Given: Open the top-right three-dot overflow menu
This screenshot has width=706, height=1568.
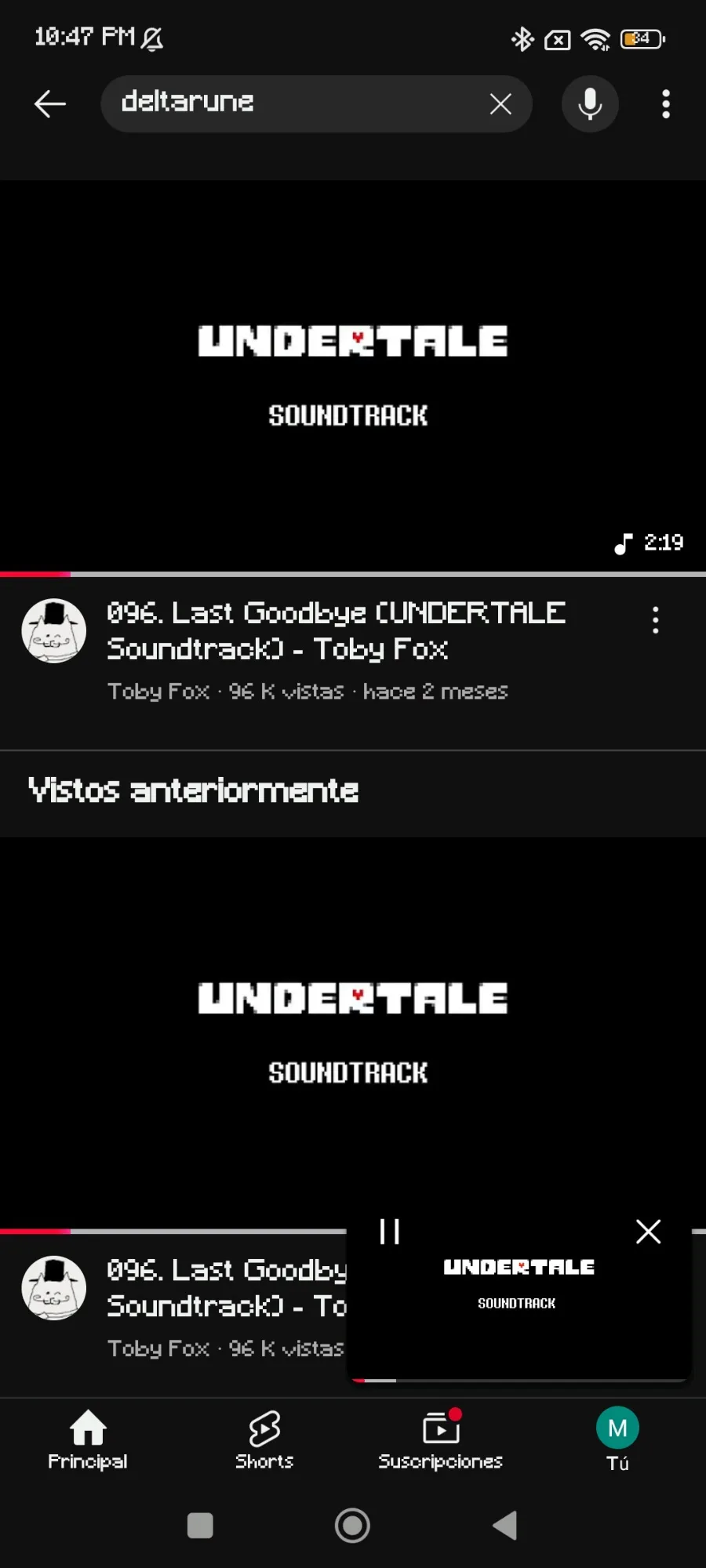Looking at the screenshot, I should [666, 103].
